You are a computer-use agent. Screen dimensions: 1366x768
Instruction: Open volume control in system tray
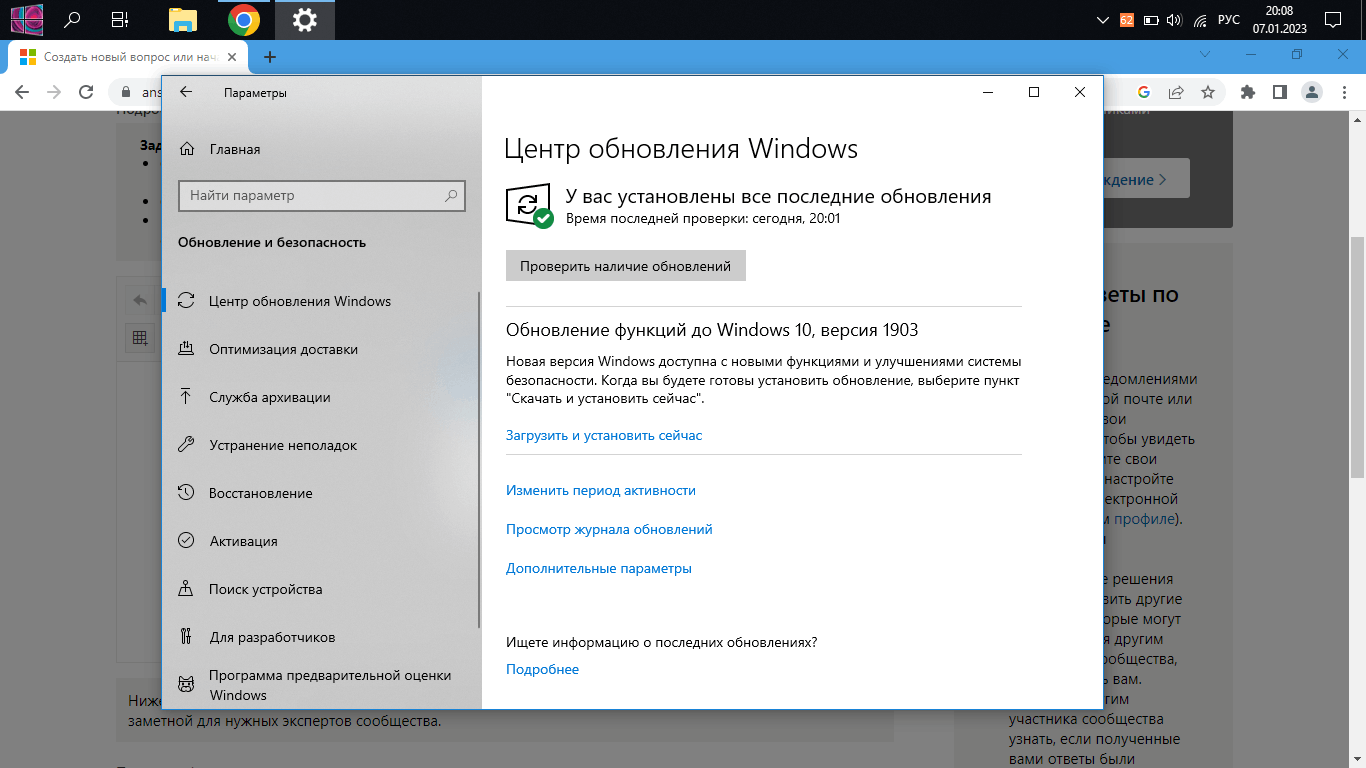pyautogui.click(x=1175, y=20)
